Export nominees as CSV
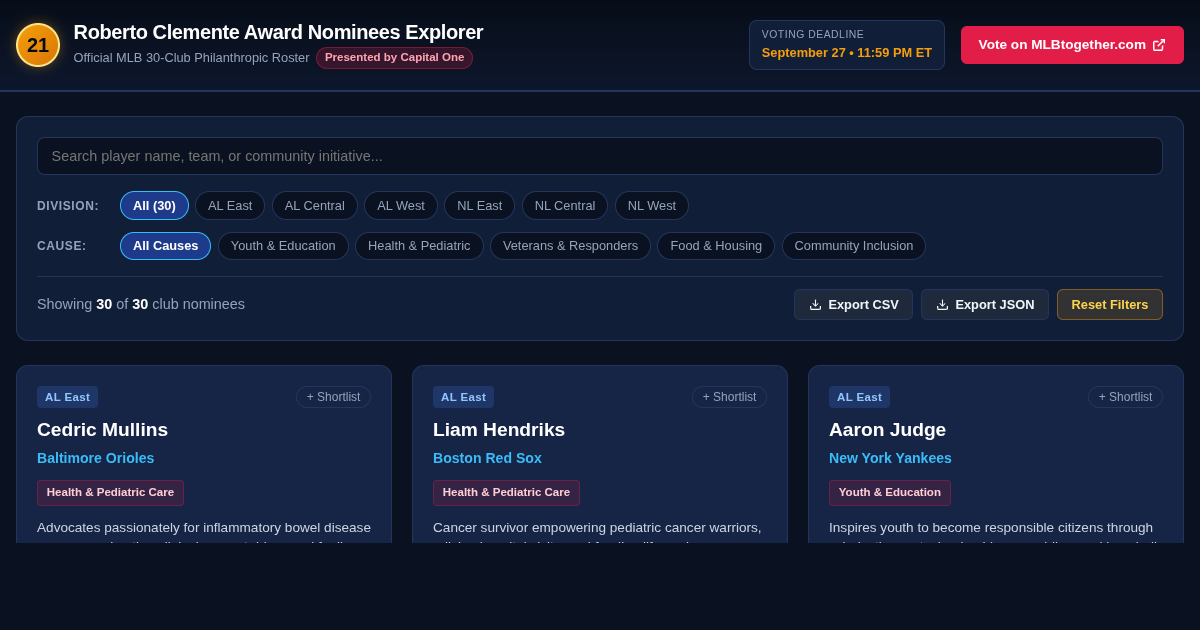Viewport: 1200px width, 630px height. [x=853, y=305]
